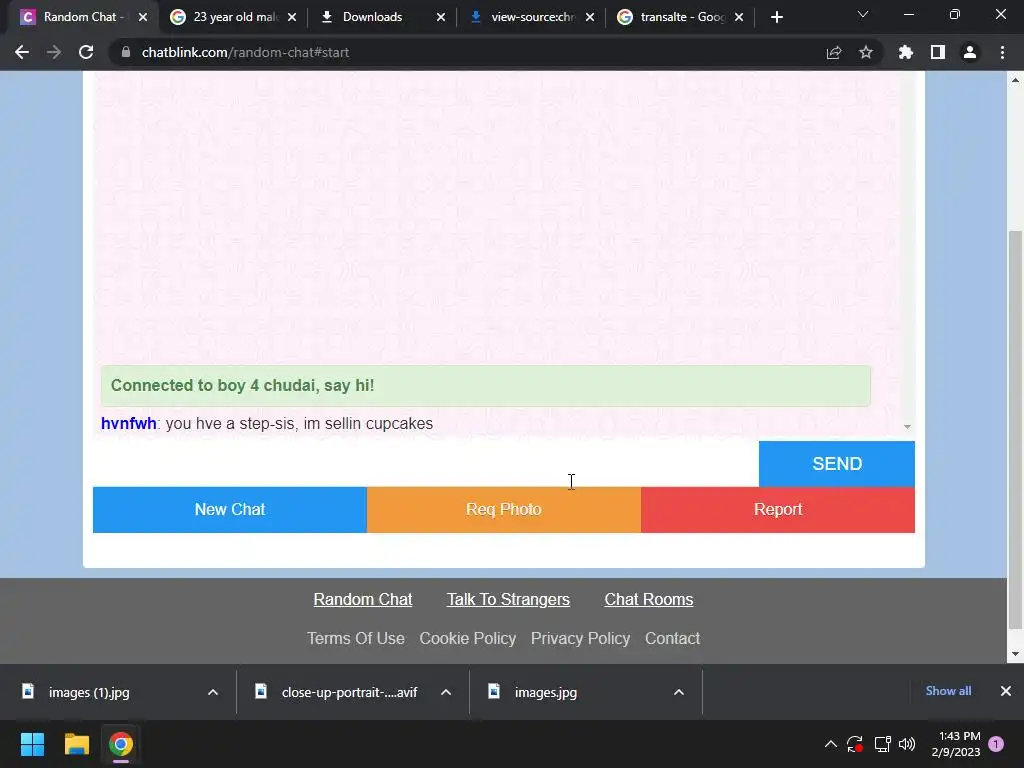Click the address bar URL
Image resolution: width=1024 pixels, height=768 pixels.
(x=246, y=52)
